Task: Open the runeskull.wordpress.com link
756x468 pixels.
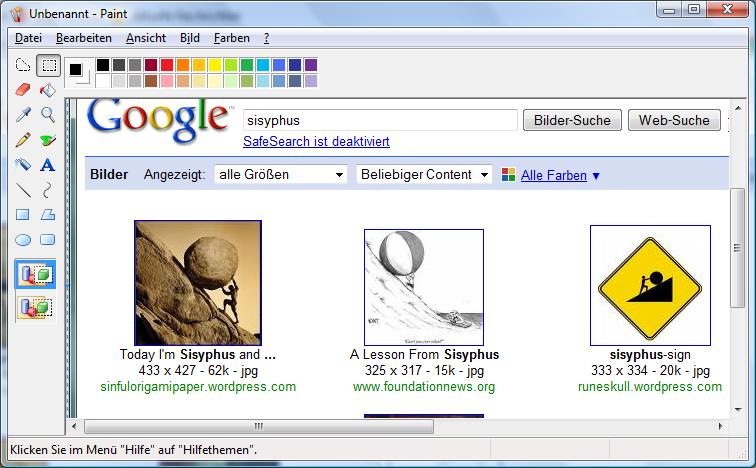Action: coord(650,387)
